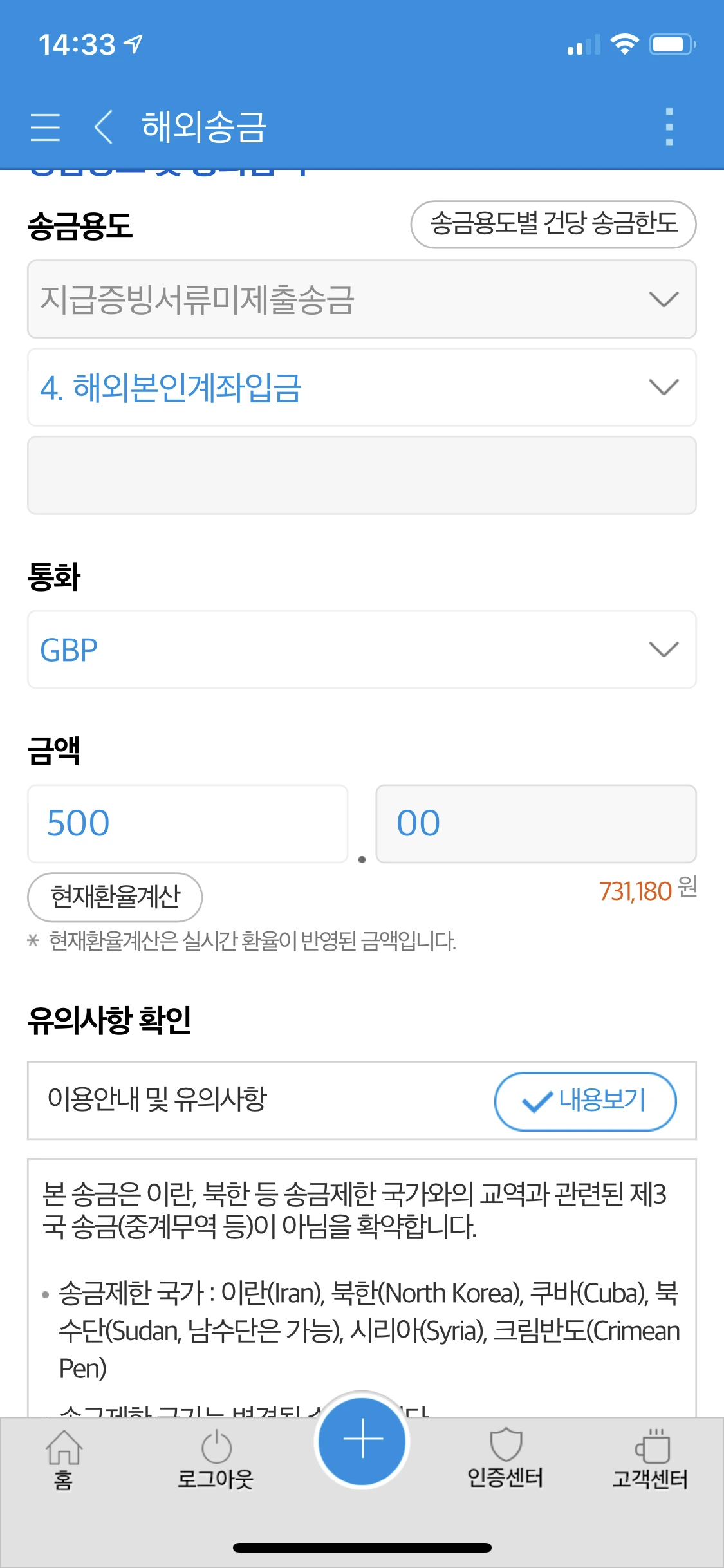The width and height of the screenshot is (724, 1568).
Task: Tap the blue plus floating button
Action: 362,1440
